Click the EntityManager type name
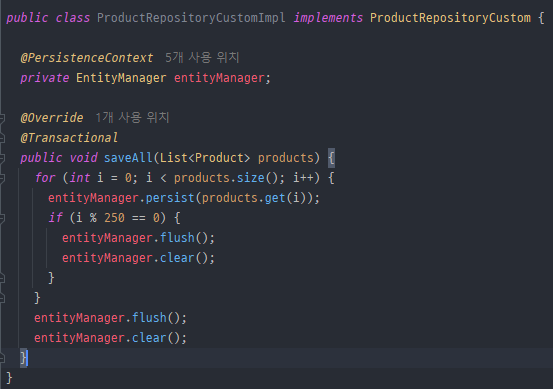 pos(121,78)
